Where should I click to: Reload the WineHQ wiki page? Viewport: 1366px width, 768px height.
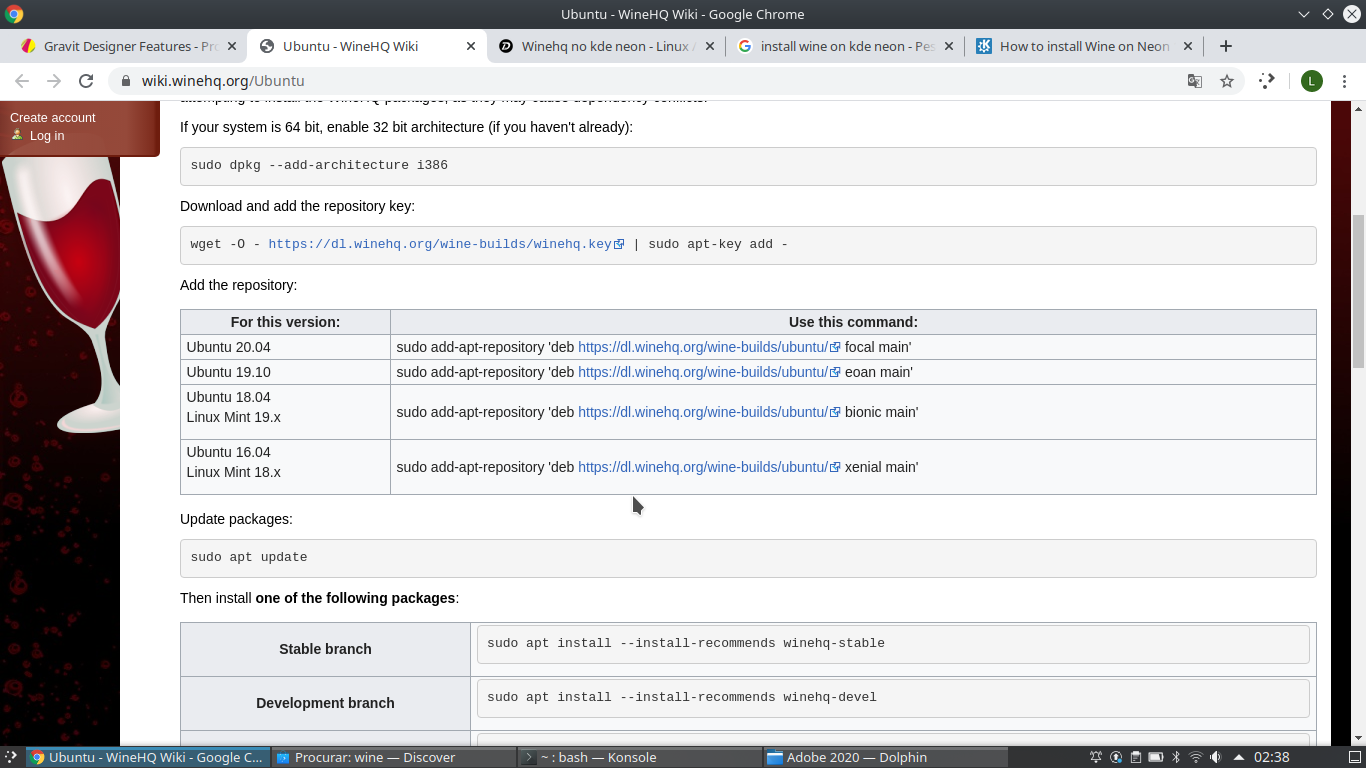point(86,81)
